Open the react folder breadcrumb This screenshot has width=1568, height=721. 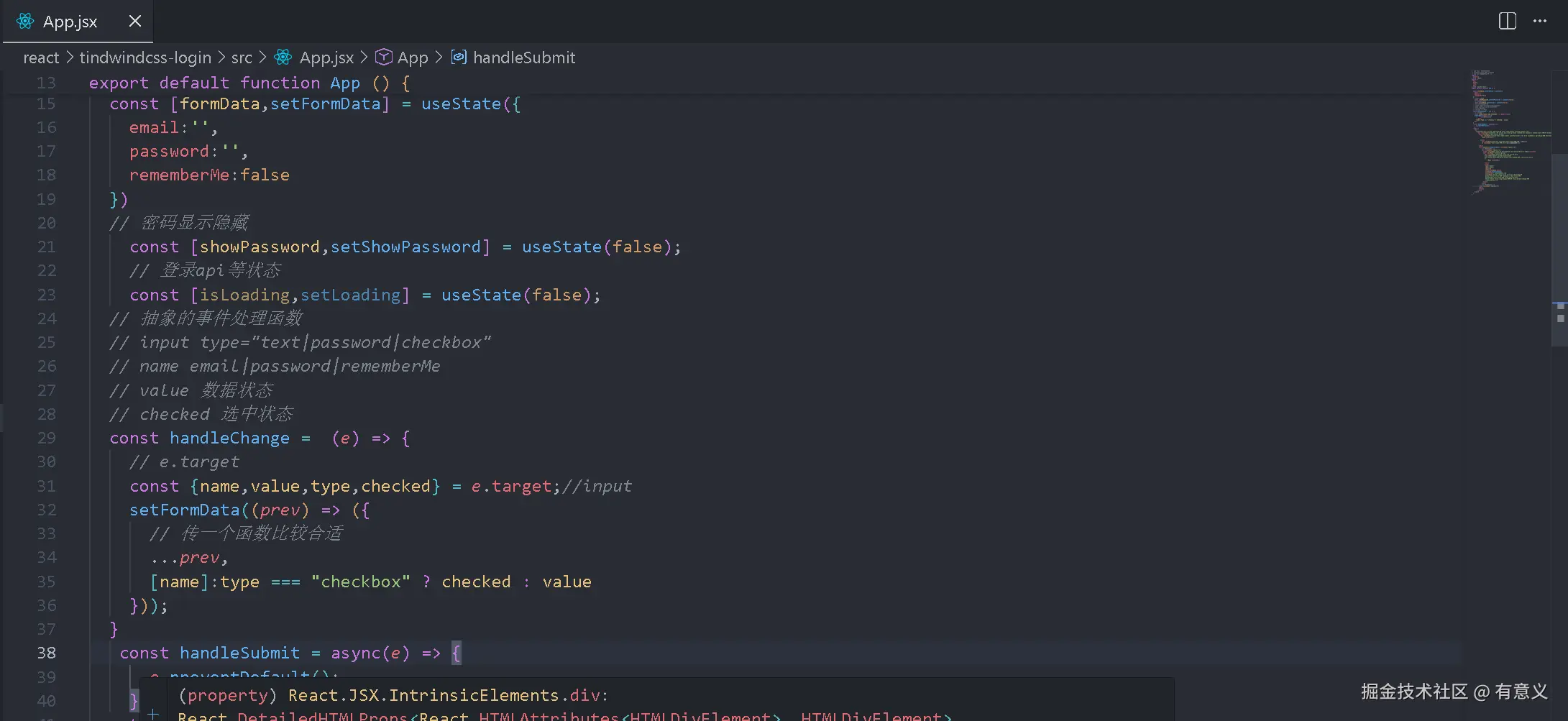tap(41, 58)
